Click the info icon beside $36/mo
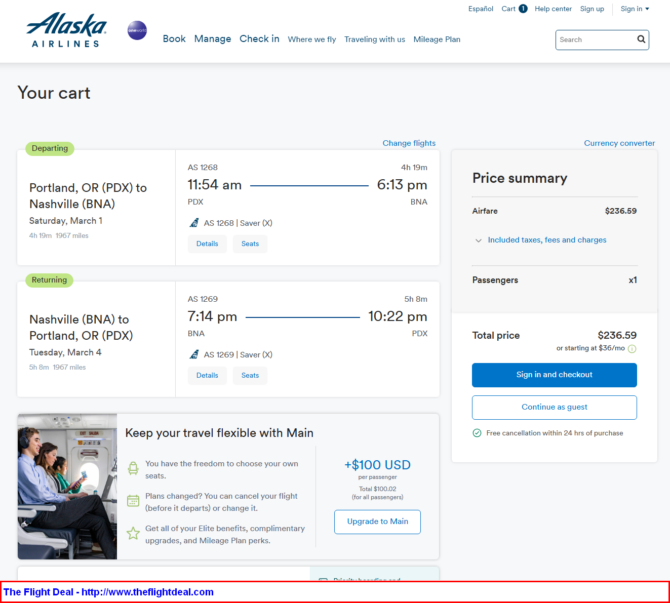The width and height of the screenshot is (670, 603). [632, 349]
